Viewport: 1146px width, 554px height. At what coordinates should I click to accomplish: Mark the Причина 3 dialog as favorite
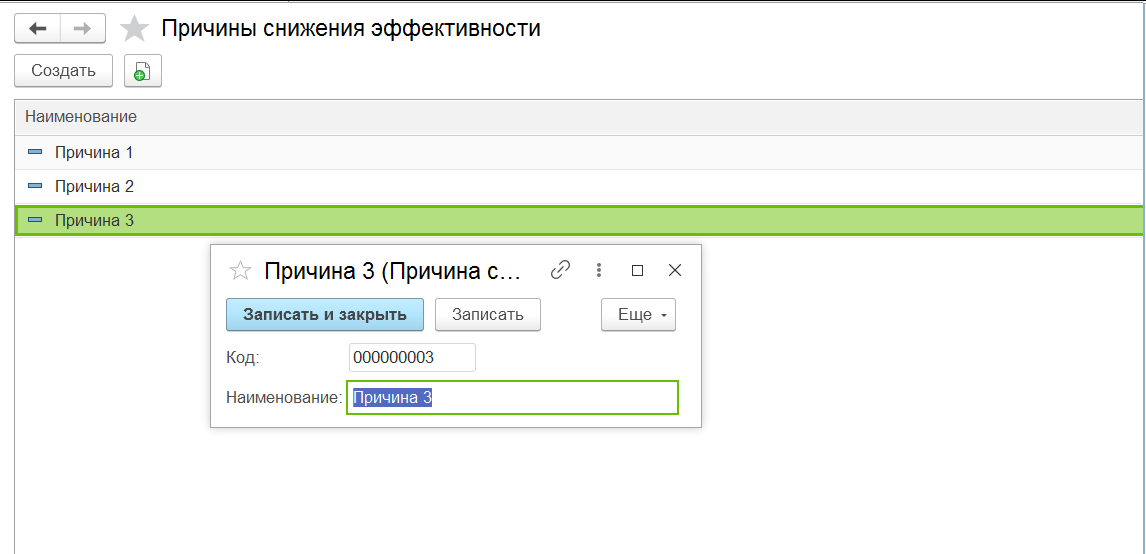click(240, 270)
